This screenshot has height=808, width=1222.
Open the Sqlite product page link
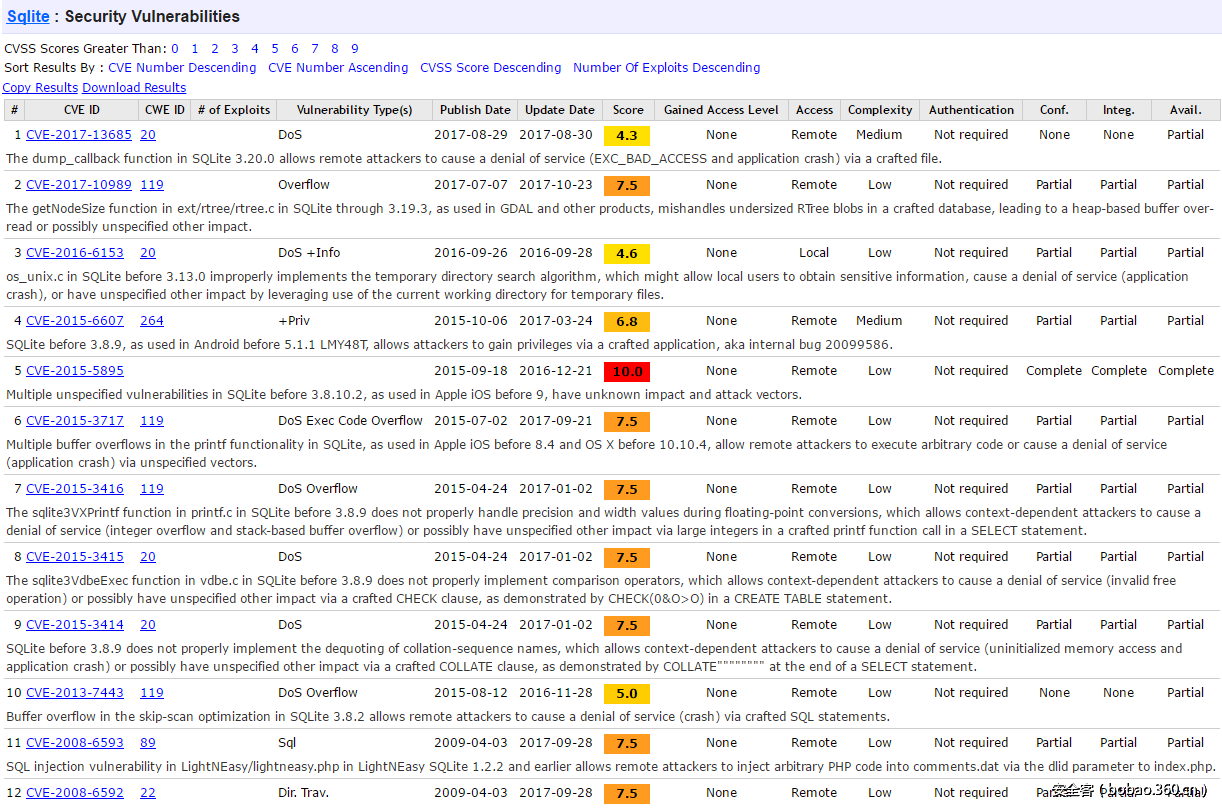click(x=26, y=16)
